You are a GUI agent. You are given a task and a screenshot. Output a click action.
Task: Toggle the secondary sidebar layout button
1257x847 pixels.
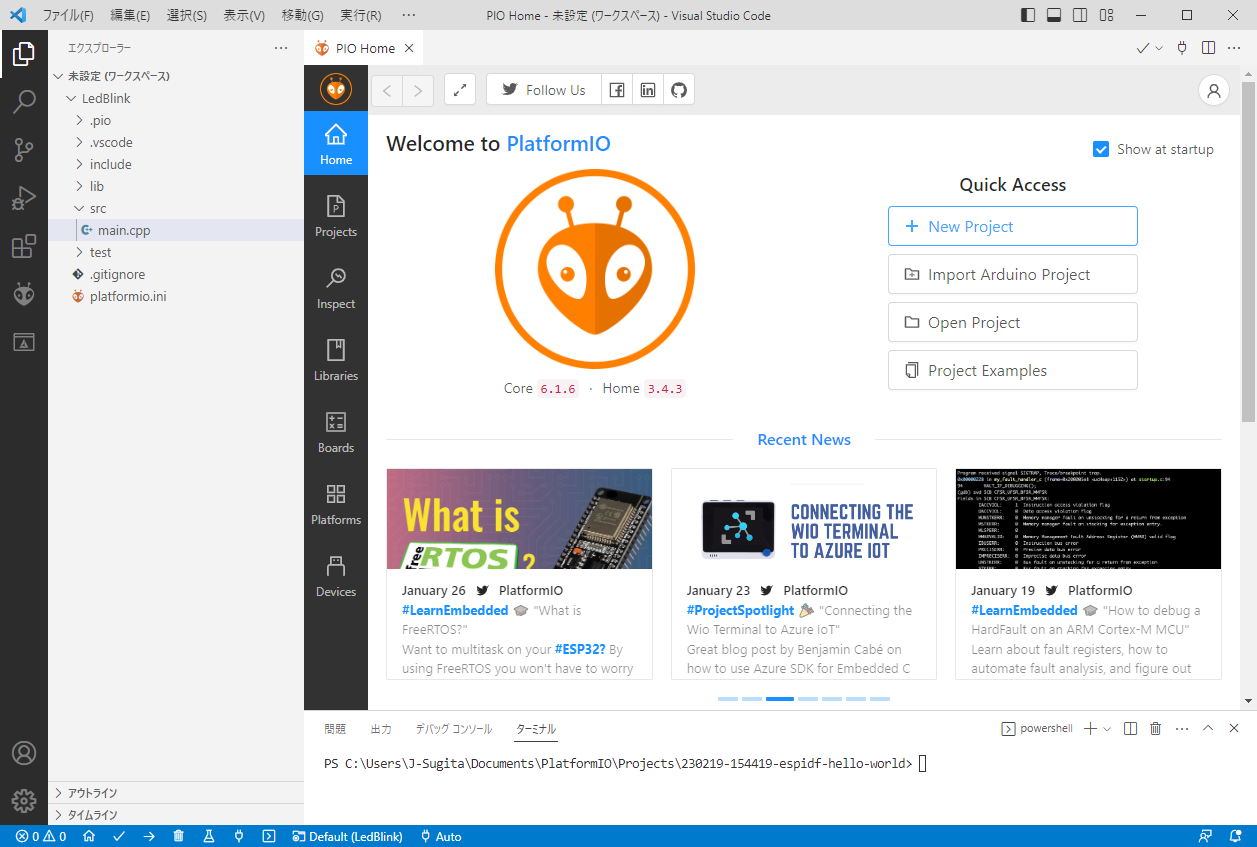tap(1080, 15)
